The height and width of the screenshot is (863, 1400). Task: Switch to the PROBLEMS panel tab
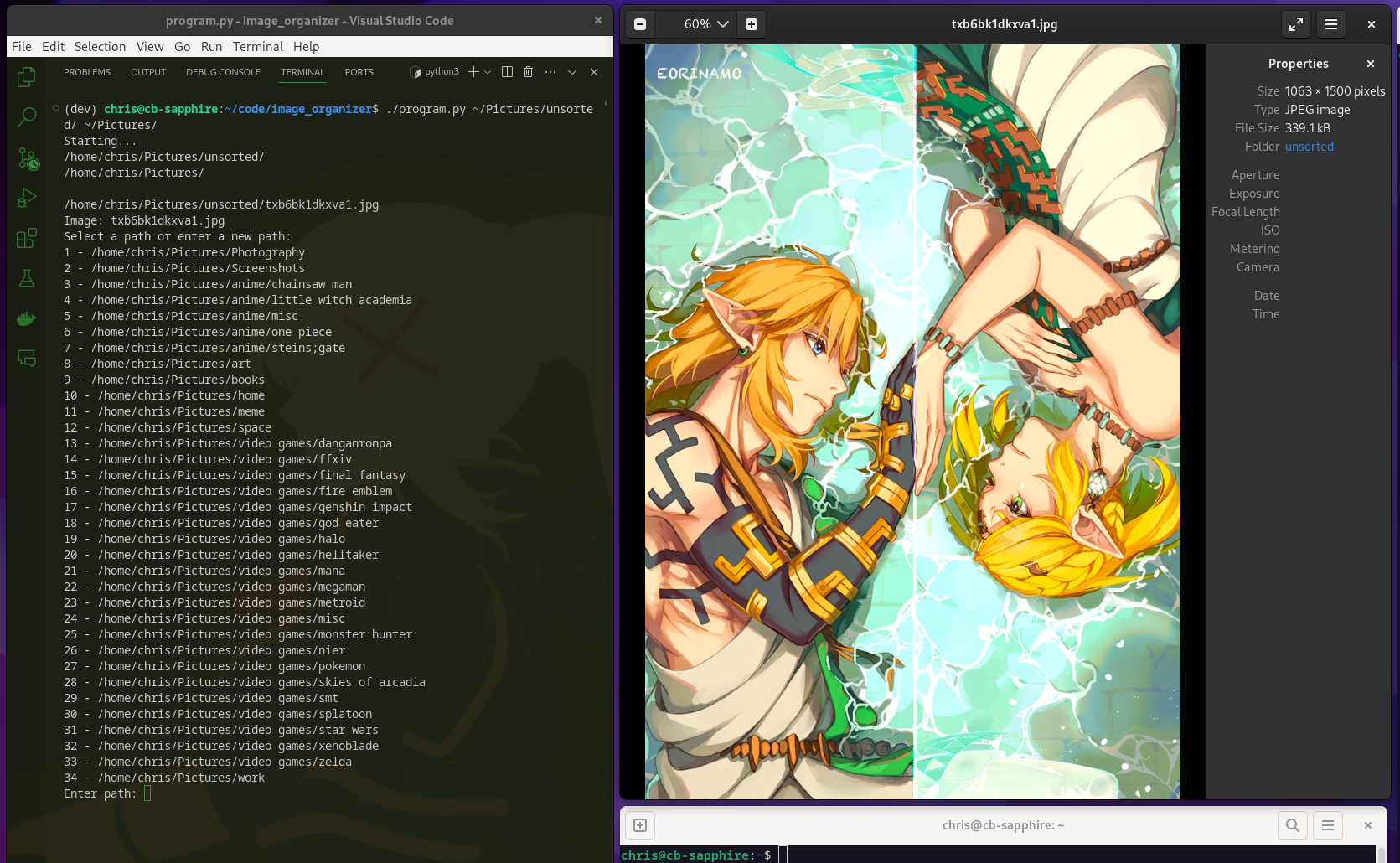(x=87, y=72)
